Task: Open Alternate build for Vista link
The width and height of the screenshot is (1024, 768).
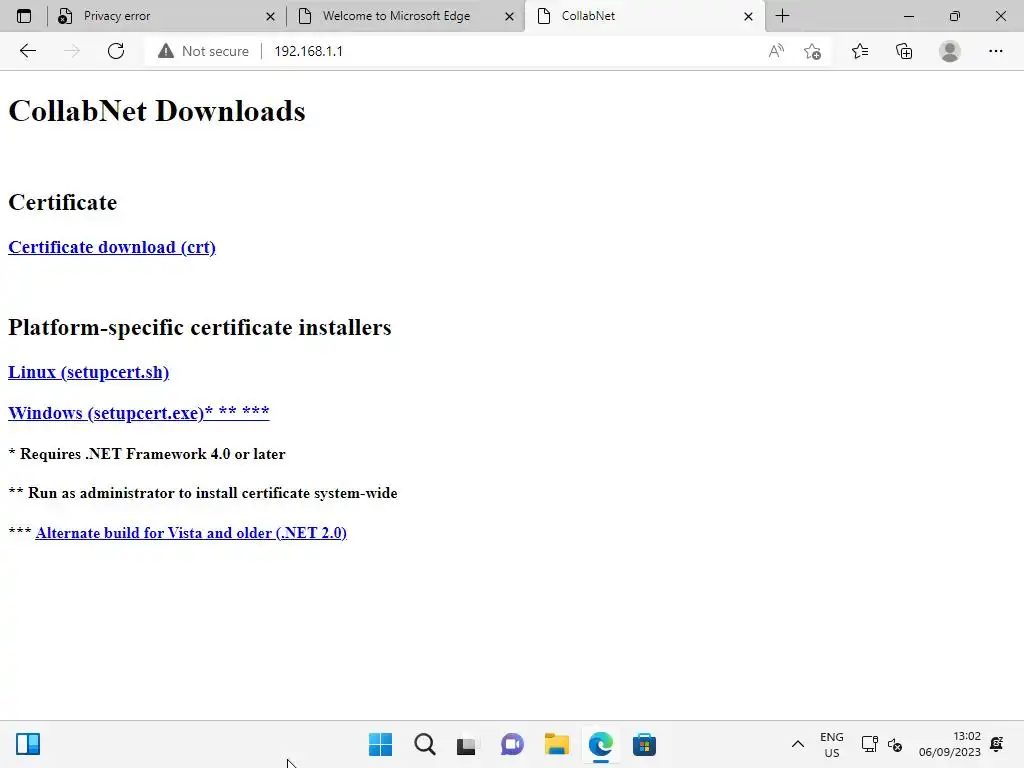Action: click(191, 533)
